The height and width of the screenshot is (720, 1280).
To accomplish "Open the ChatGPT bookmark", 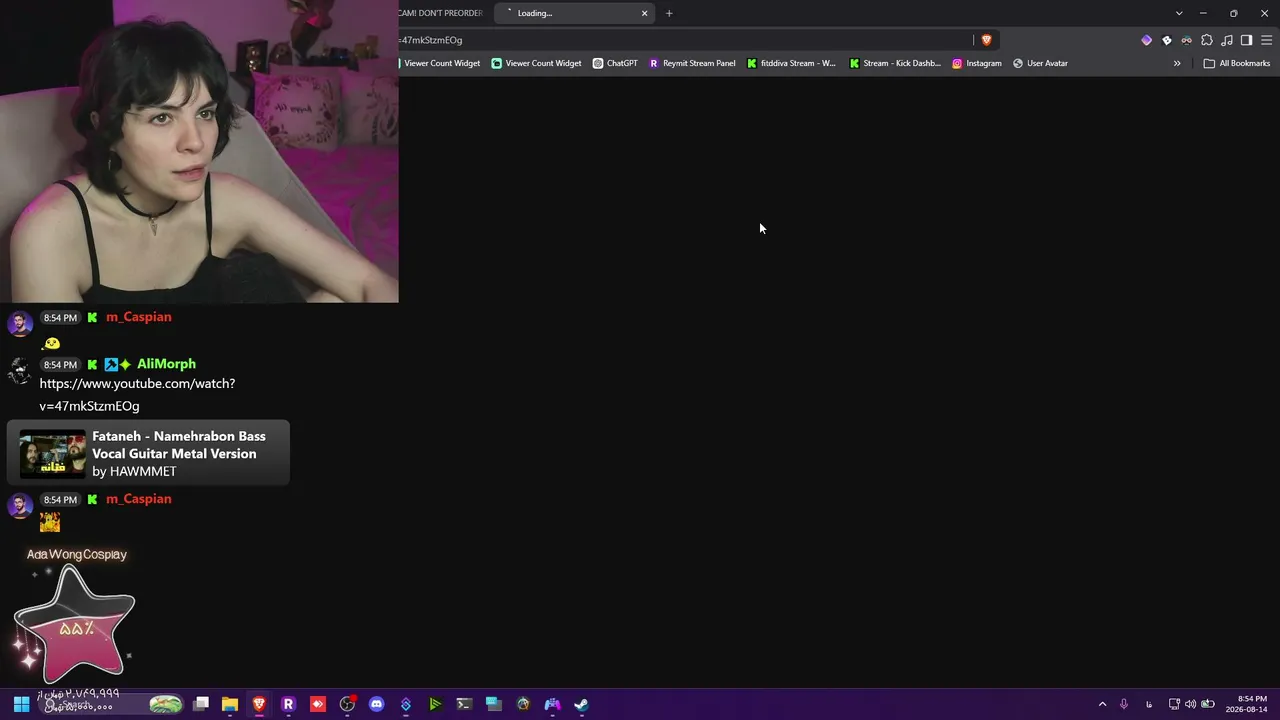I will click(615, 63).
